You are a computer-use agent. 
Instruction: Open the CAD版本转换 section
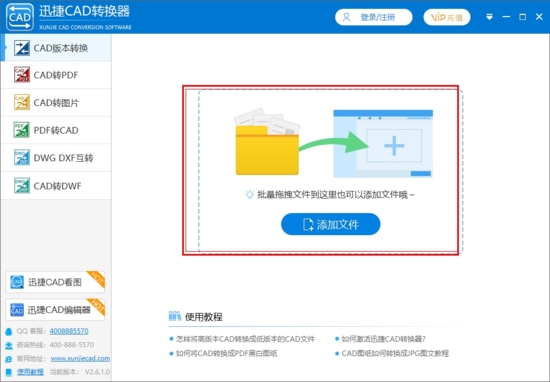[56, 48]
